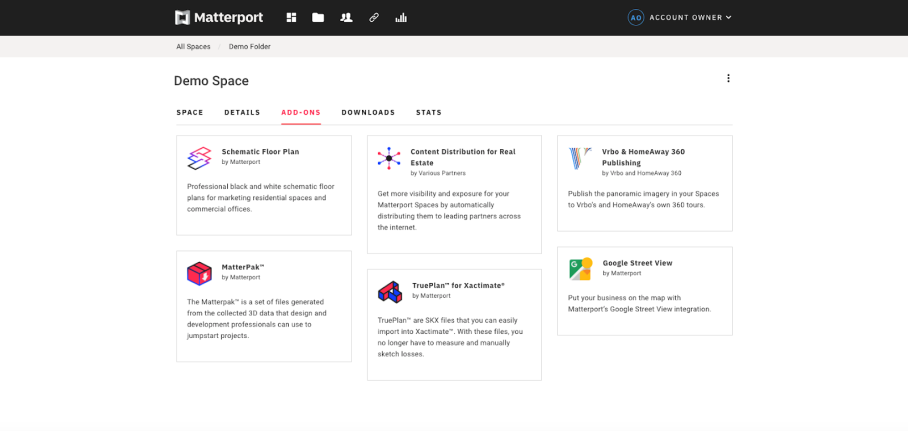Screen dimensions: 908x431
Task: Switch to the Space tab
Action: pos(190,112)
